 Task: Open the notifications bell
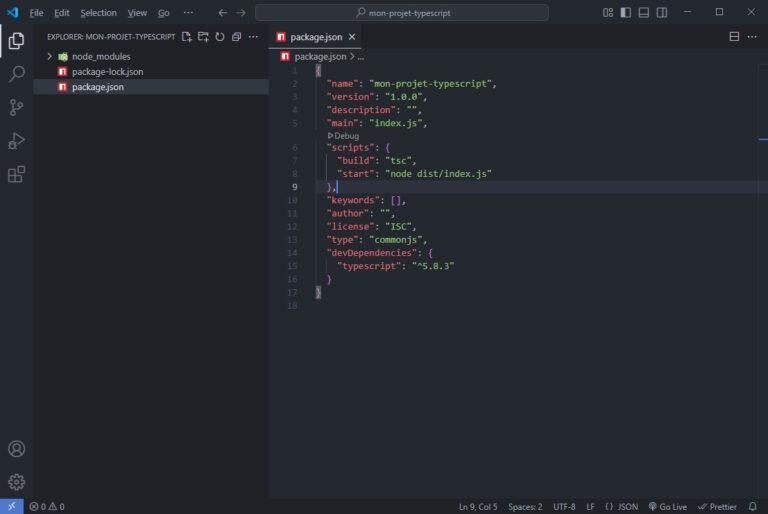[x=752, y=506]
